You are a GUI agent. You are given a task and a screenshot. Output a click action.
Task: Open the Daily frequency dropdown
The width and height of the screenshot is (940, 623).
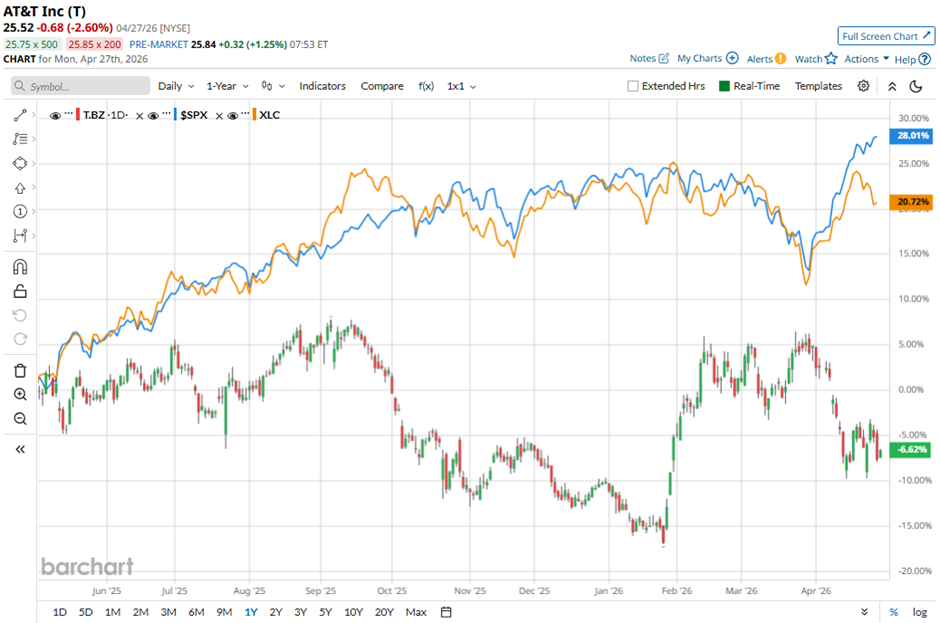click(175, 86)
